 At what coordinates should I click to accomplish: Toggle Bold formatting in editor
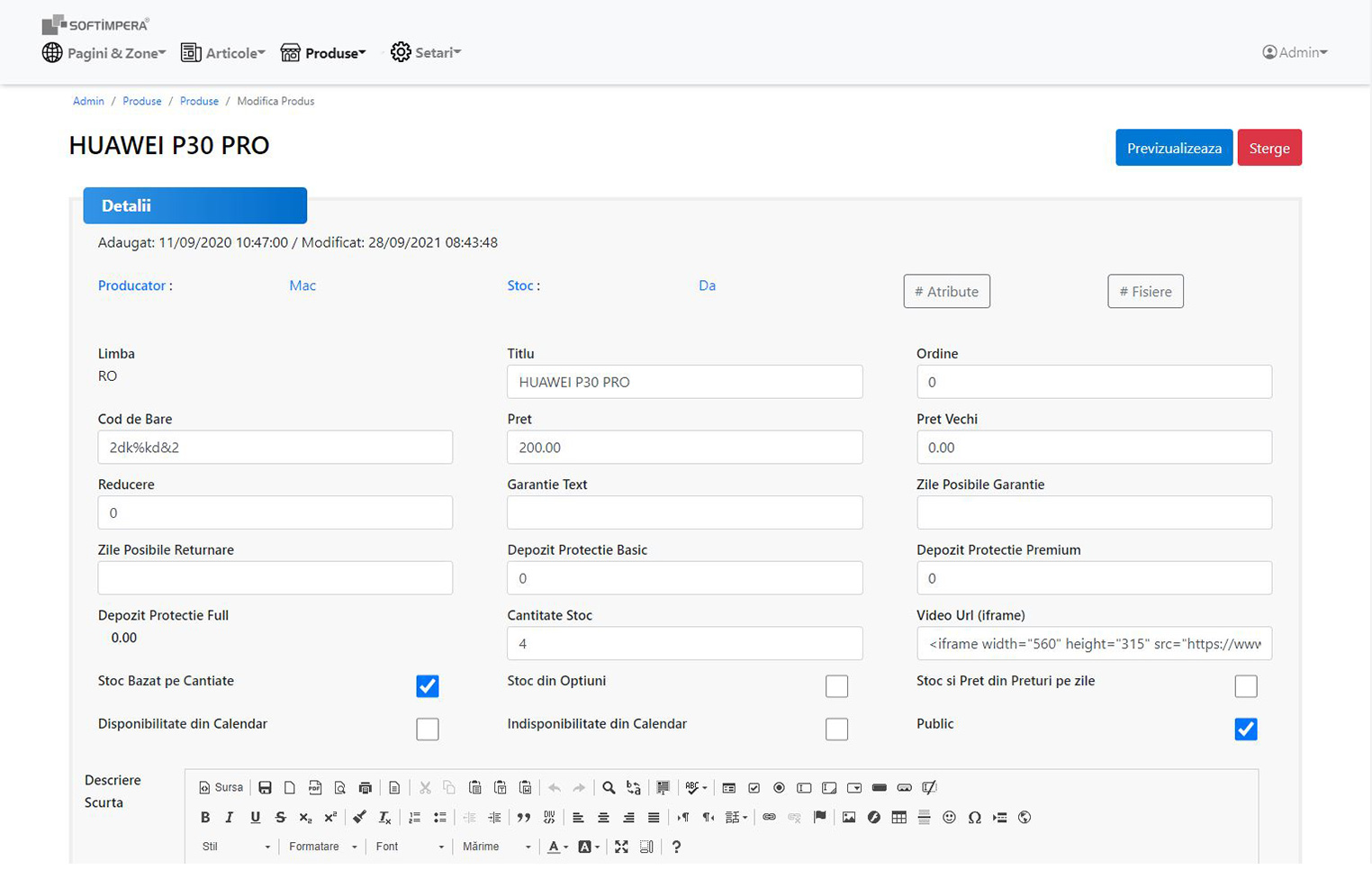(x=205, y=818)
